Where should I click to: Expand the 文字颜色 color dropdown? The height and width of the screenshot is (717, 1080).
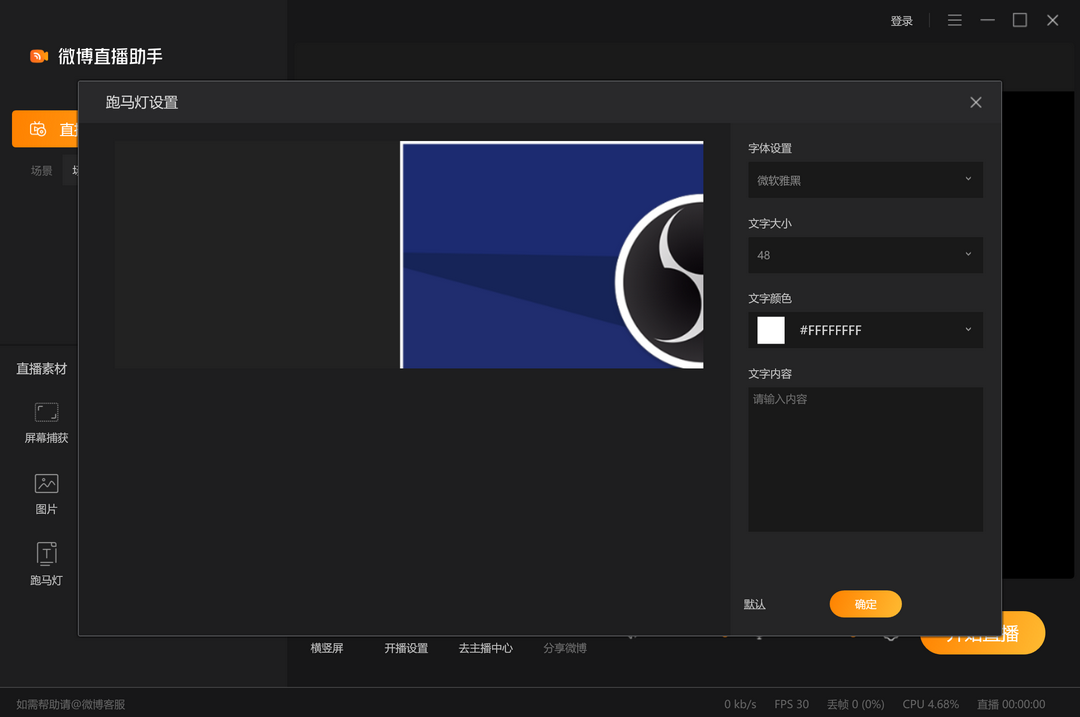tap(966, 330)
